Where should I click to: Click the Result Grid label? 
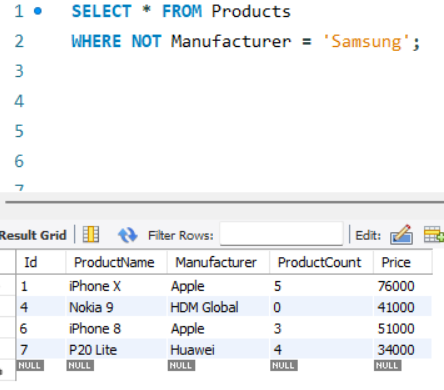(x=33, y=235)
